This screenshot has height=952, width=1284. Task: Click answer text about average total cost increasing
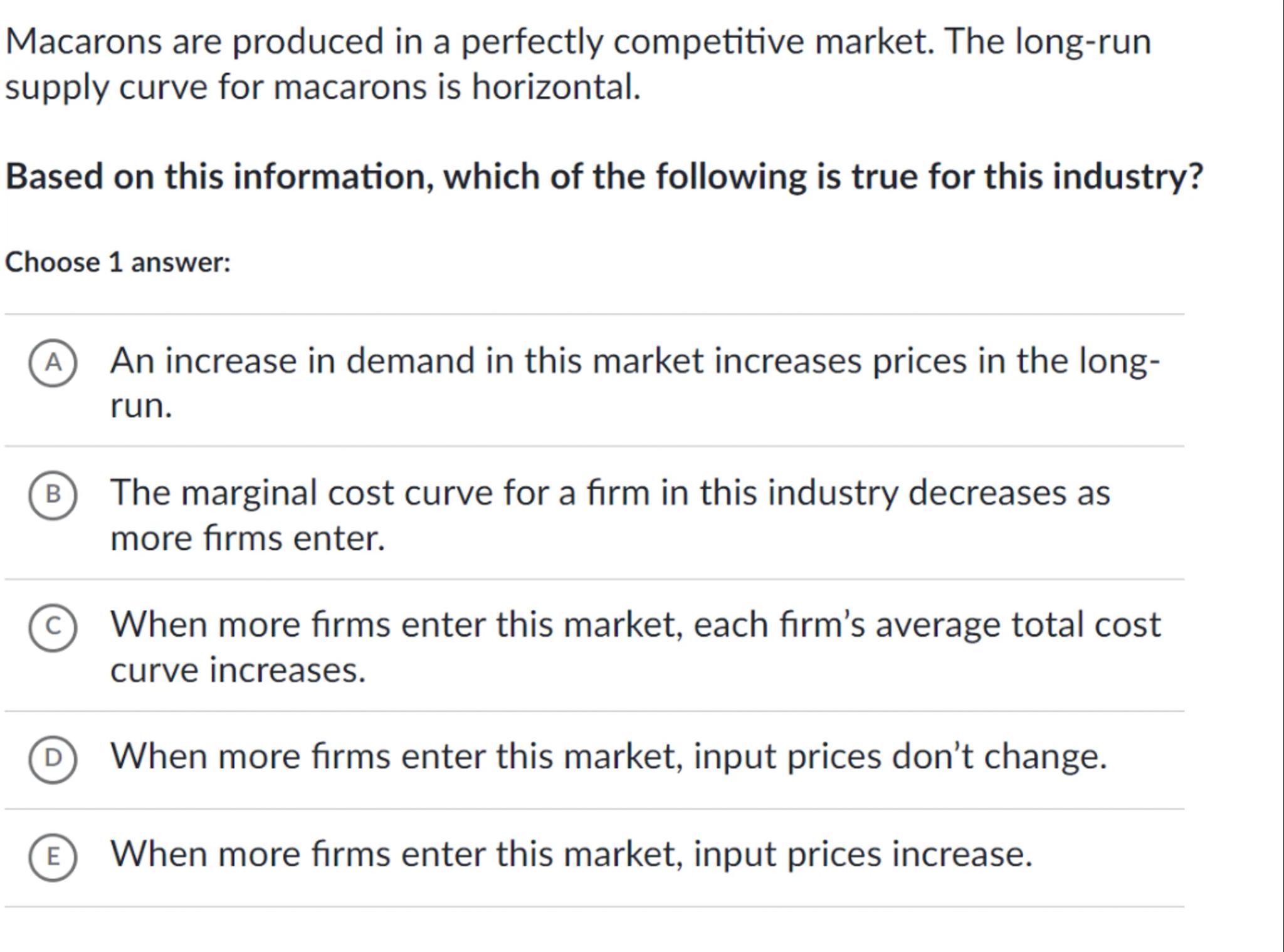click(x=634, y=625)
